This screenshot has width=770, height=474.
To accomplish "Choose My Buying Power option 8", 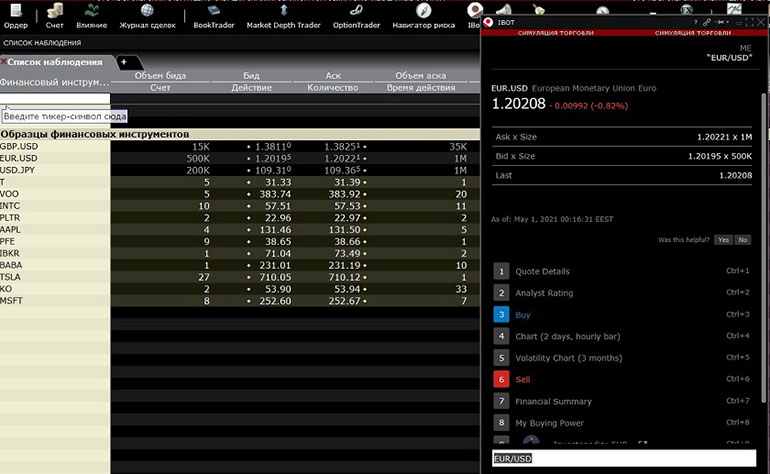I will [622, 423].
